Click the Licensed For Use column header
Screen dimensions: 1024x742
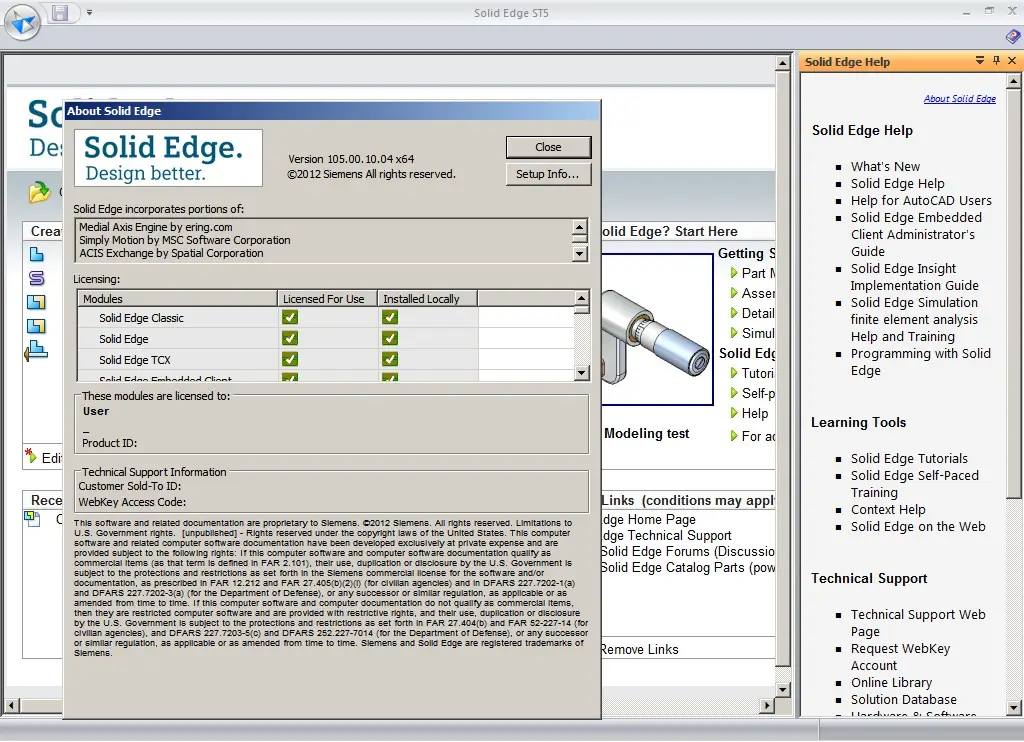click(327, 298)
